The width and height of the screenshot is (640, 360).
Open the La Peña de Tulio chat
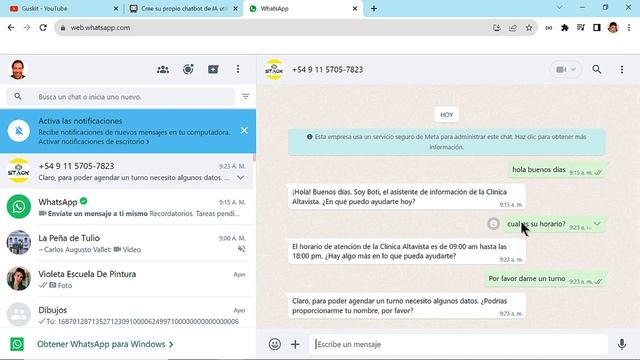click(x=128, y=243)
